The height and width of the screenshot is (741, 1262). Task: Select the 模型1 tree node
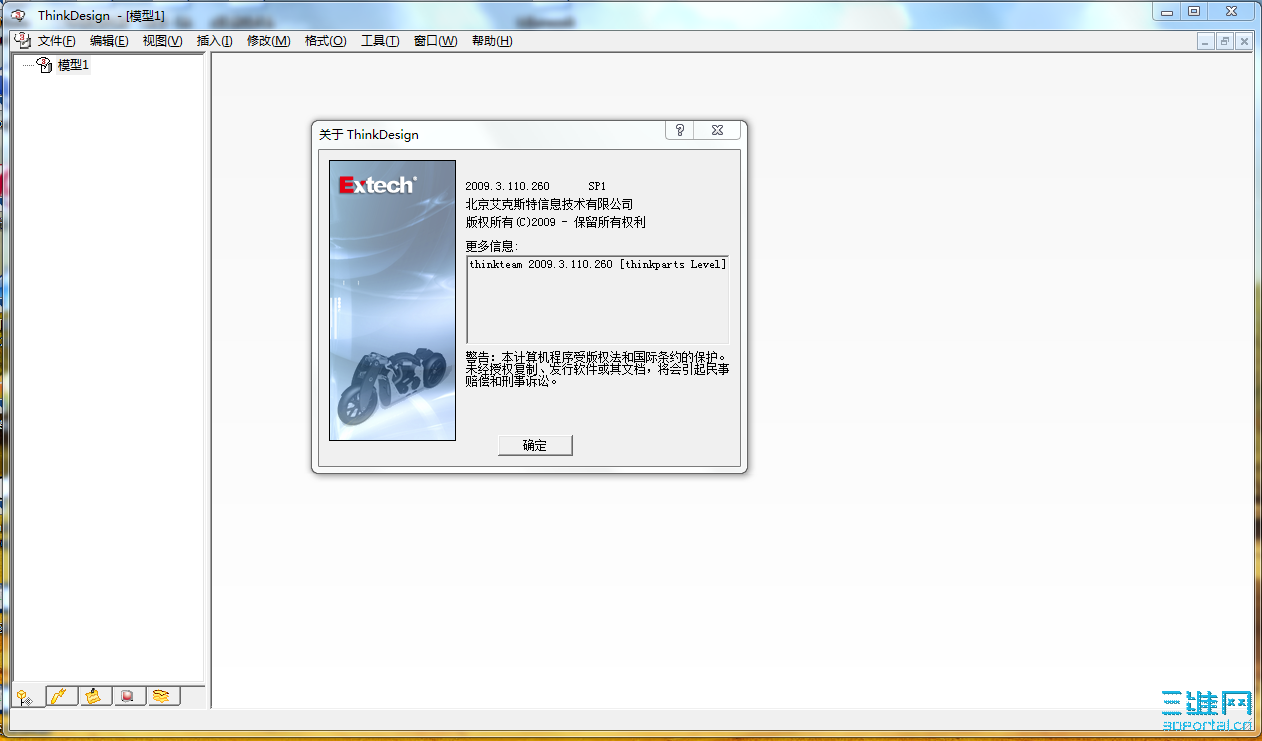[x=73, y=65]
